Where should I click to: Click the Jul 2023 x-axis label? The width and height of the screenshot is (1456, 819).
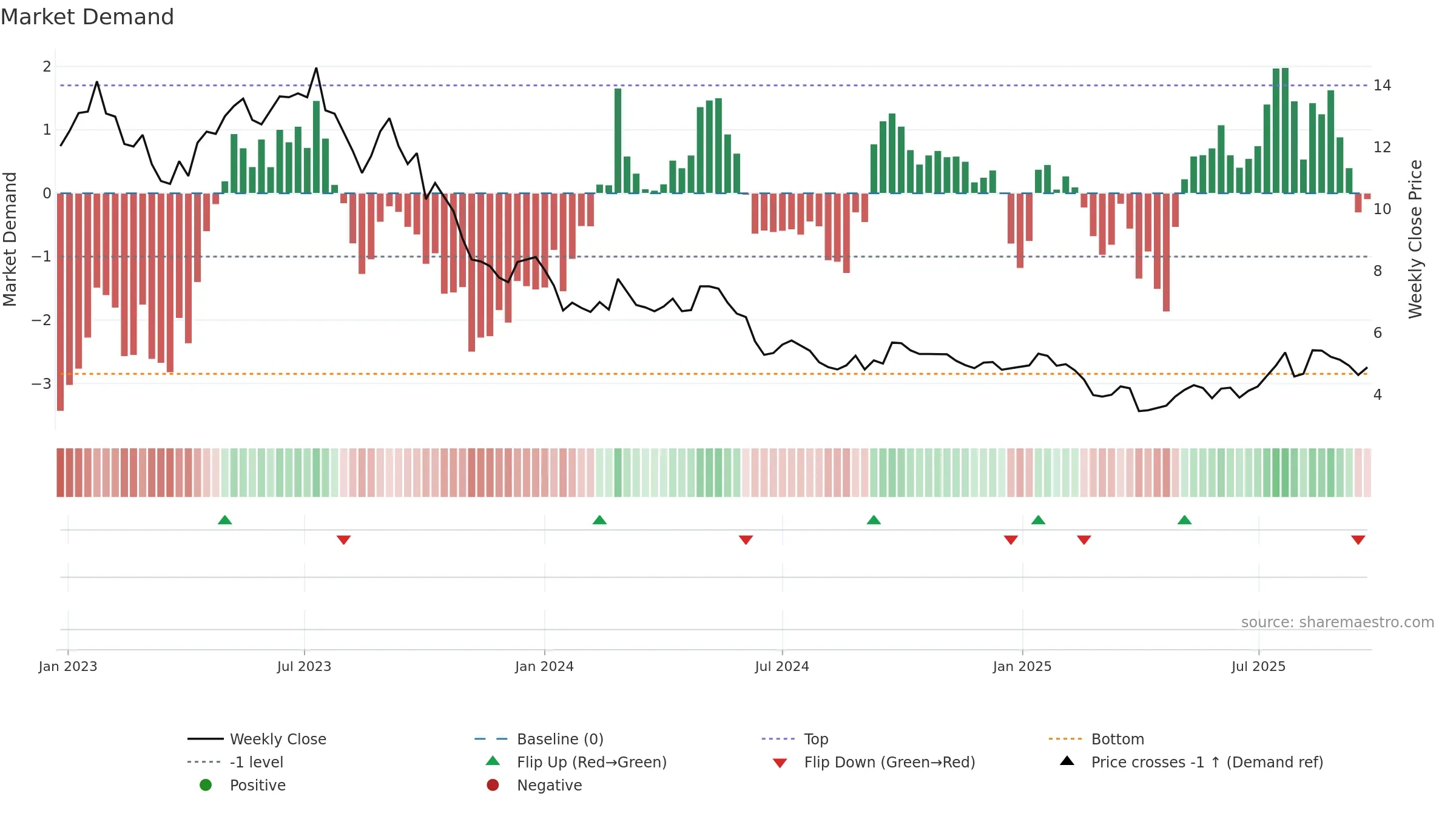305,666
